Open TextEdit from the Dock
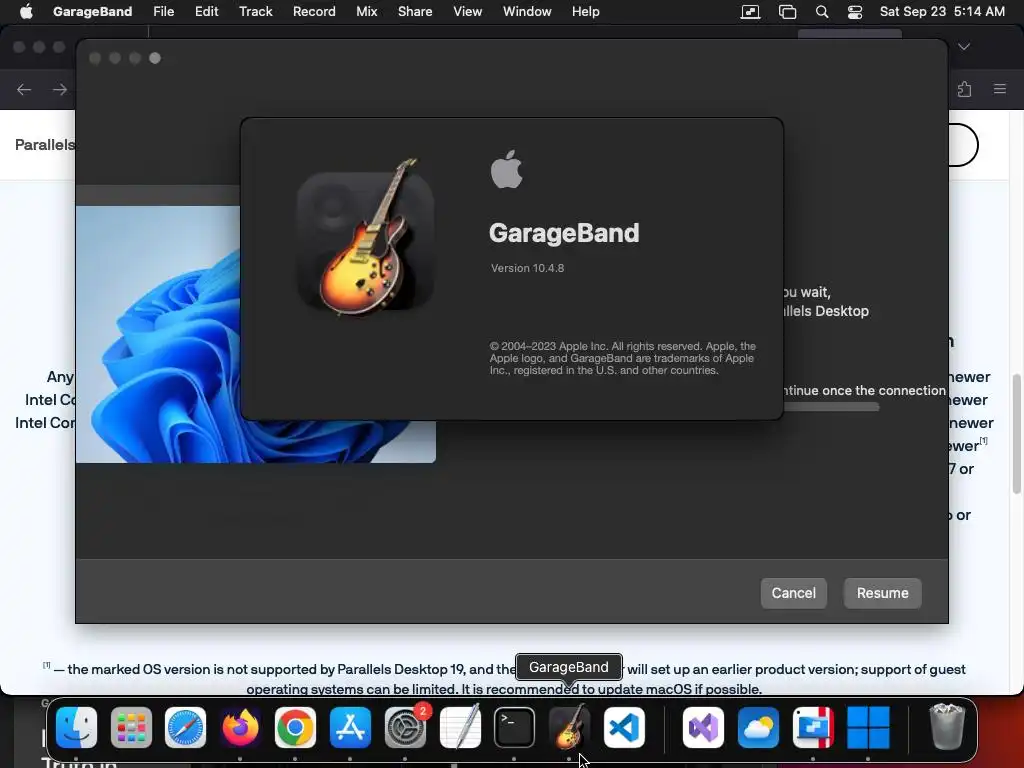 tap(460, 728)
